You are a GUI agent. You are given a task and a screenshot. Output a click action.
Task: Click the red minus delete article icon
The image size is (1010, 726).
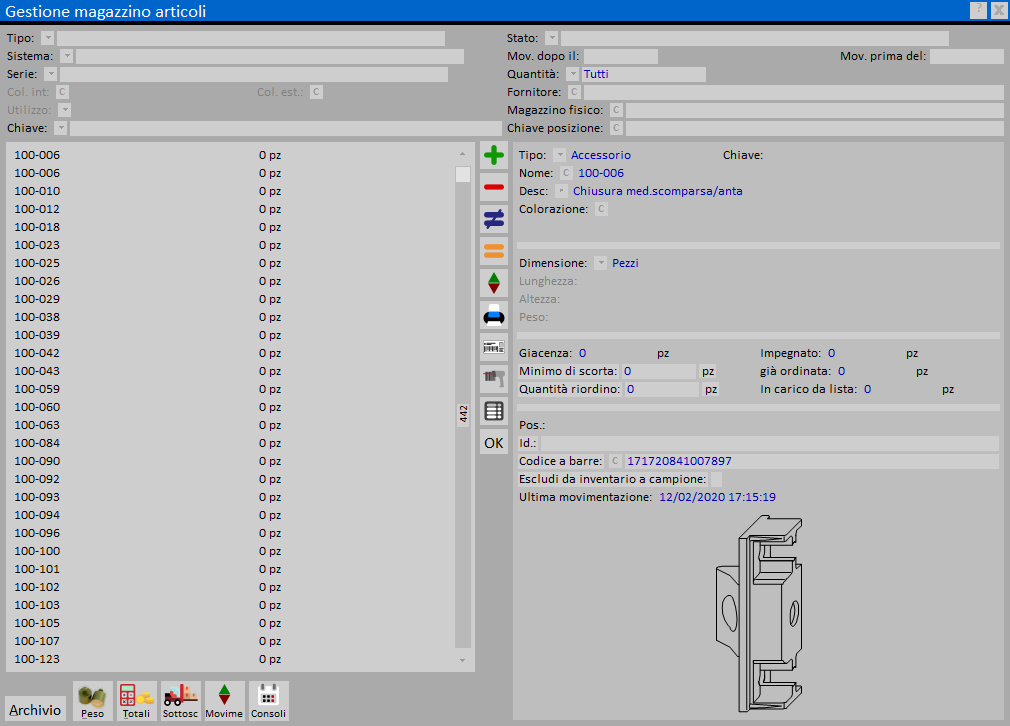tap(494, 187)
